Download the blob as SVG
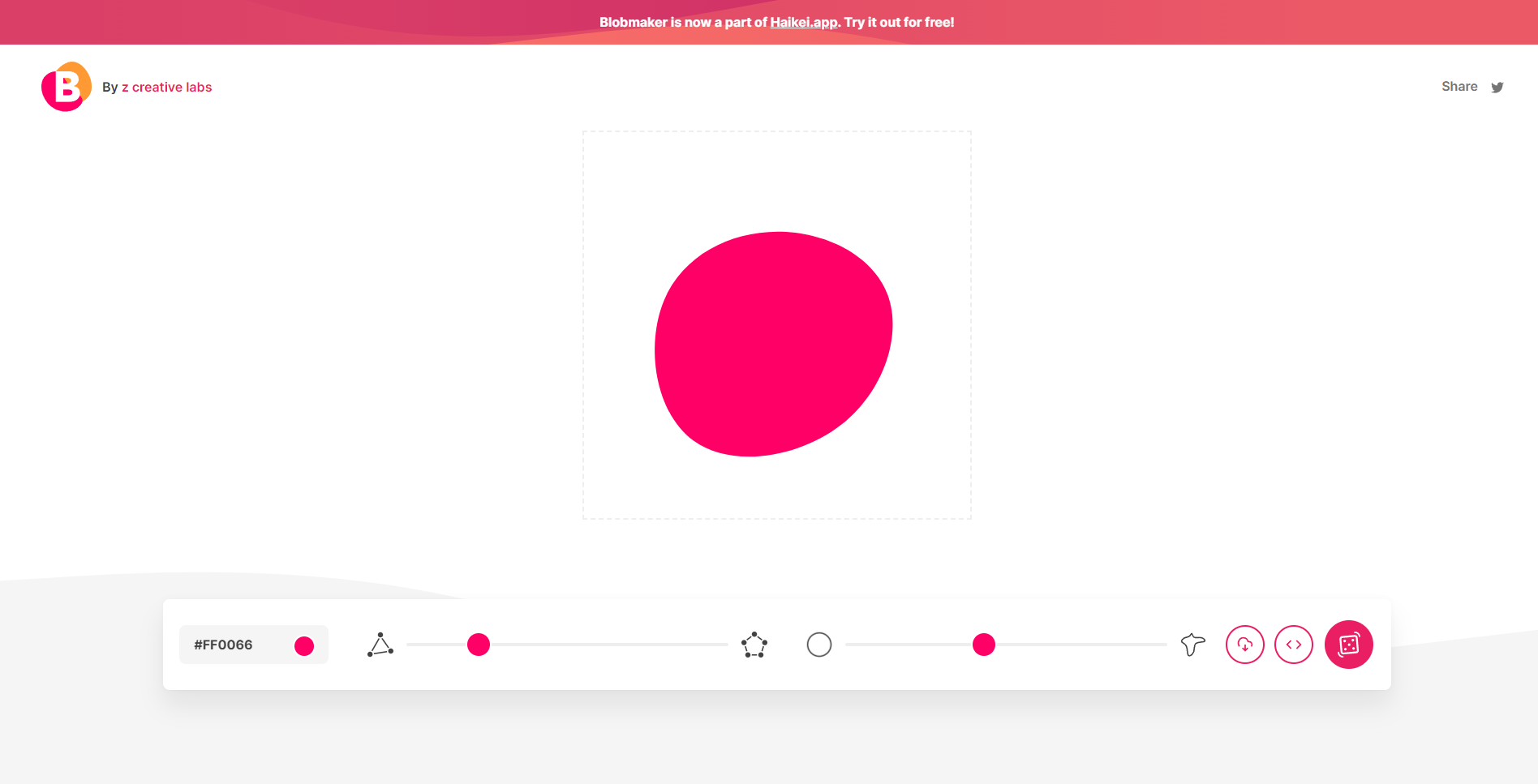1538x784 pixels. [1245, 645]
